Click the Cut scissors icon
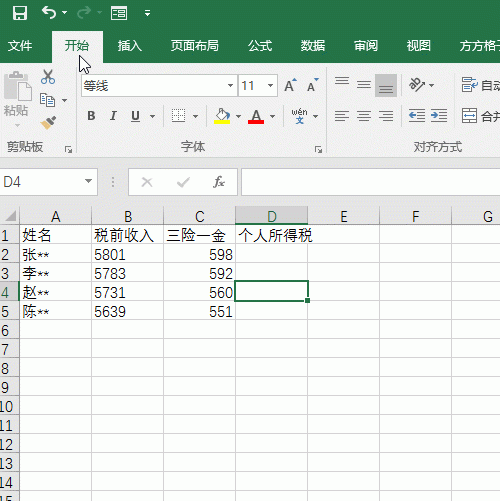The image size is (500, 501). click(x=48, y=77)
